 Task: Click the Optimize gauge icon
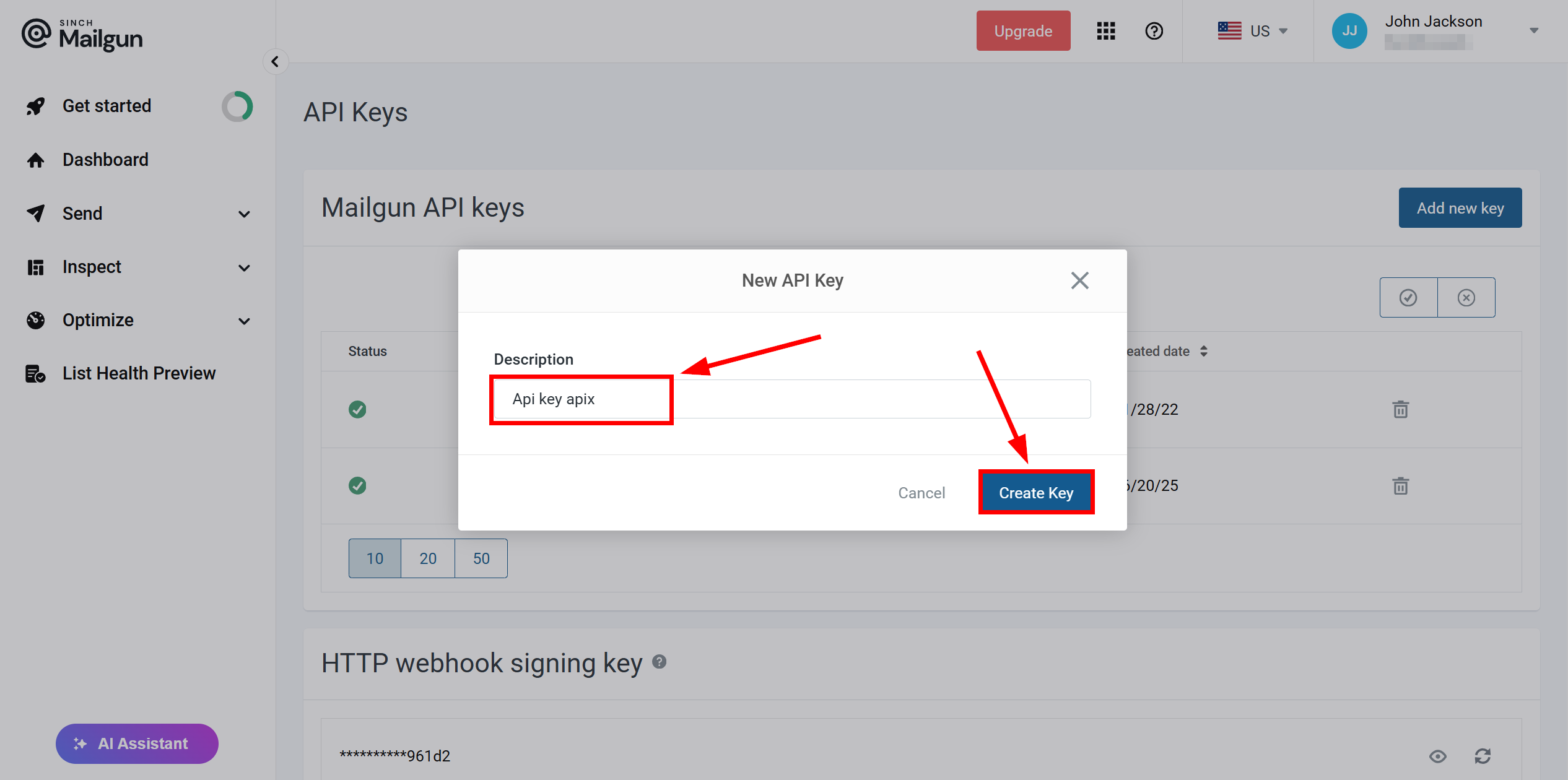[x=36, y=320]
